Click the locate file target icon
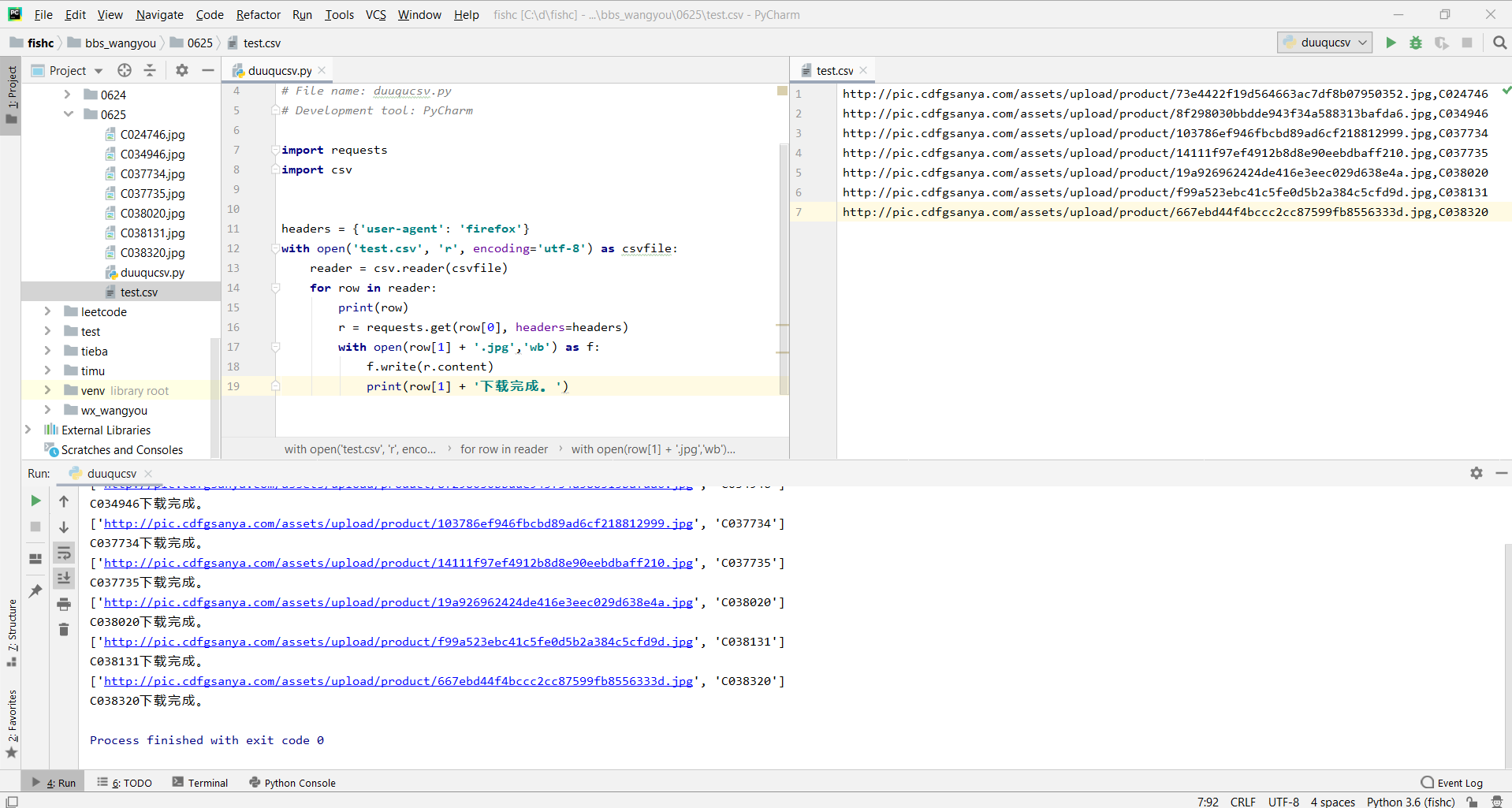 tap(125, 70)
